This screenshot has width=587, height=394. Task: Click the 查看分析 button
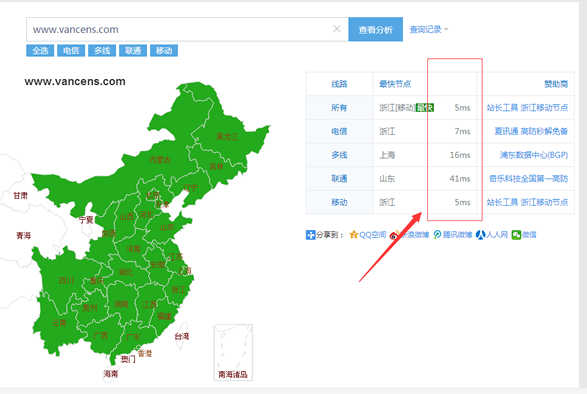[375, 29]
